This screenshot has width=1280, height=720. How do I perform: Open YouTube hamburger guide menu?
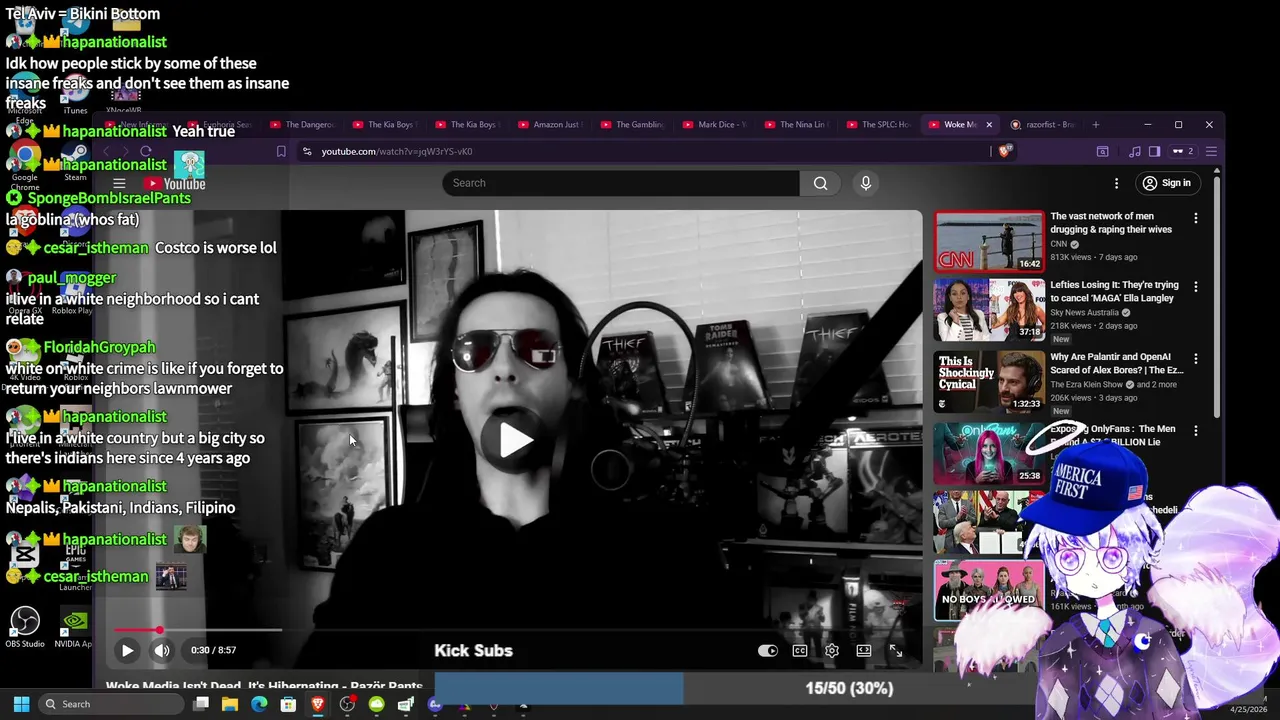(x=119, y=183)
